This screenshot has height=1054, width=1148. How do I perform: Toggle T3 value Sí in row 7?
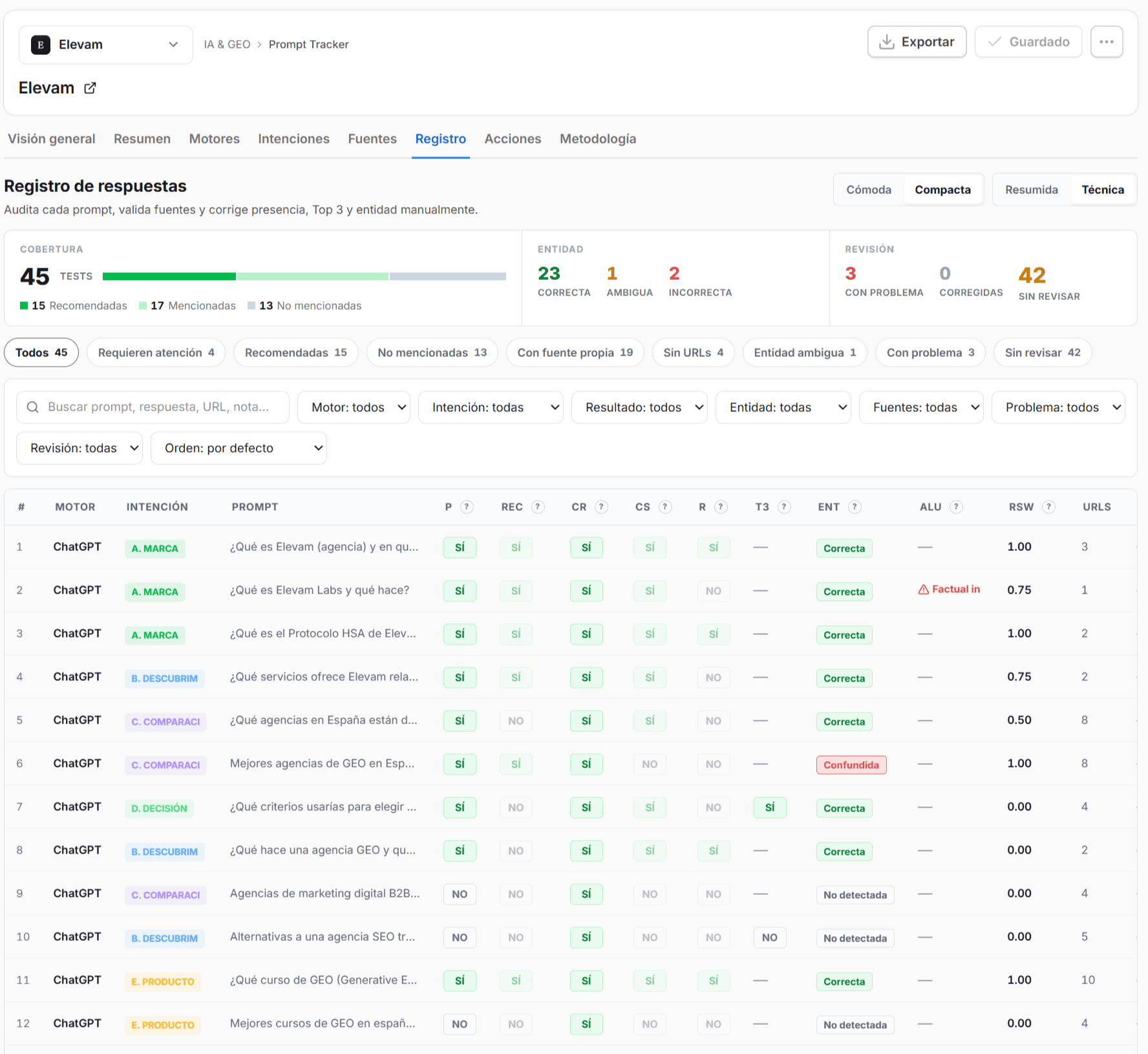click(770, 808)
